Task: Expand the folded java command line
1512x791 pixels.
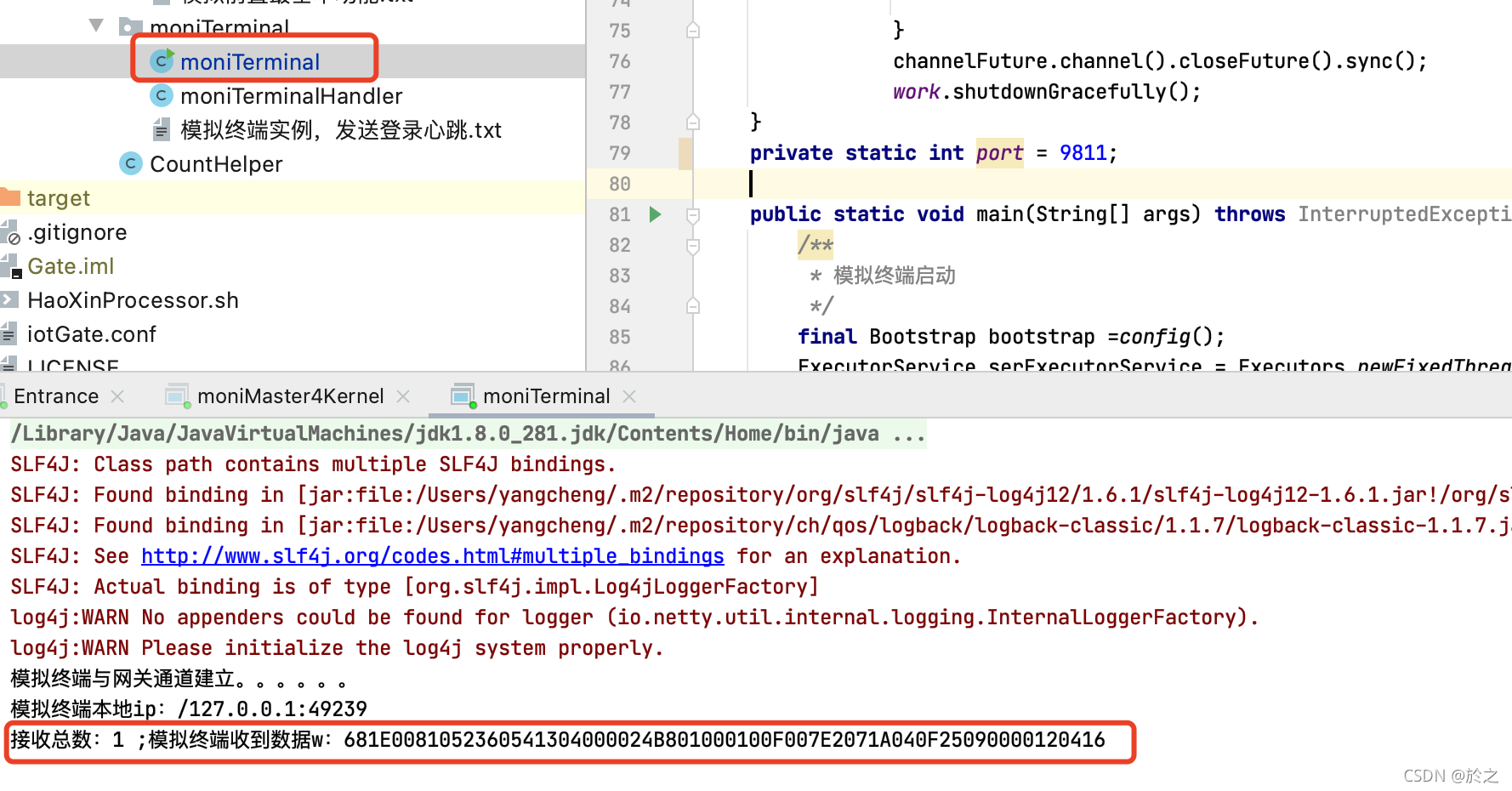Action: pyautogui.click(x=908, y=435)
